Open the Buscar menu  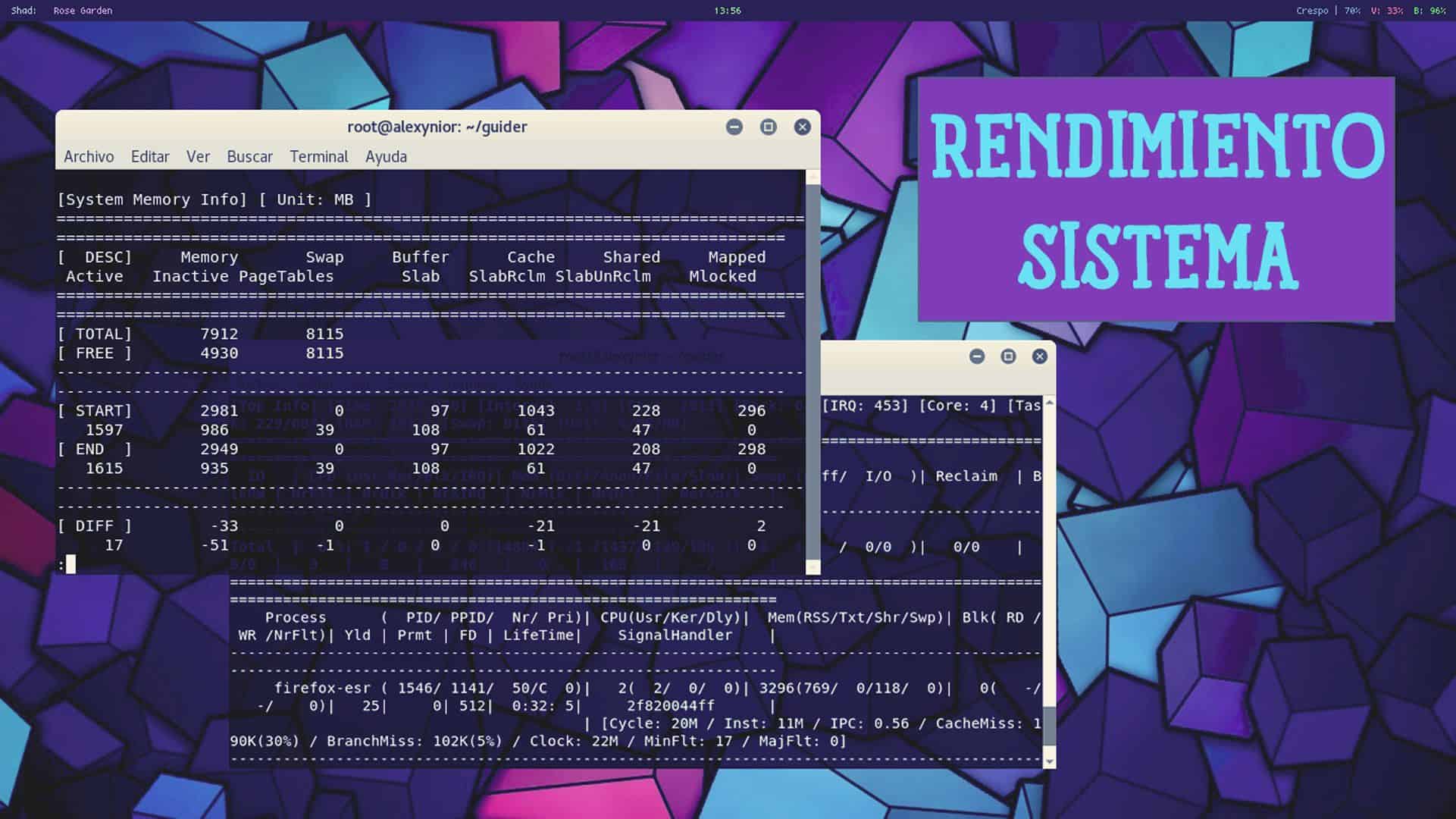pyautogui.click(x=249, y=156)
